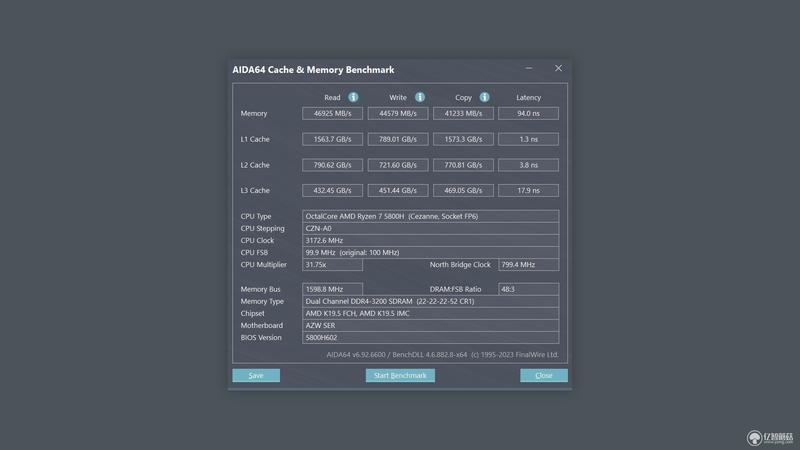Image resolution: width=800 pixels, height=450 pixels.
Task: Select Memory Write value 44579 MB/s
Action: (398, 113)
